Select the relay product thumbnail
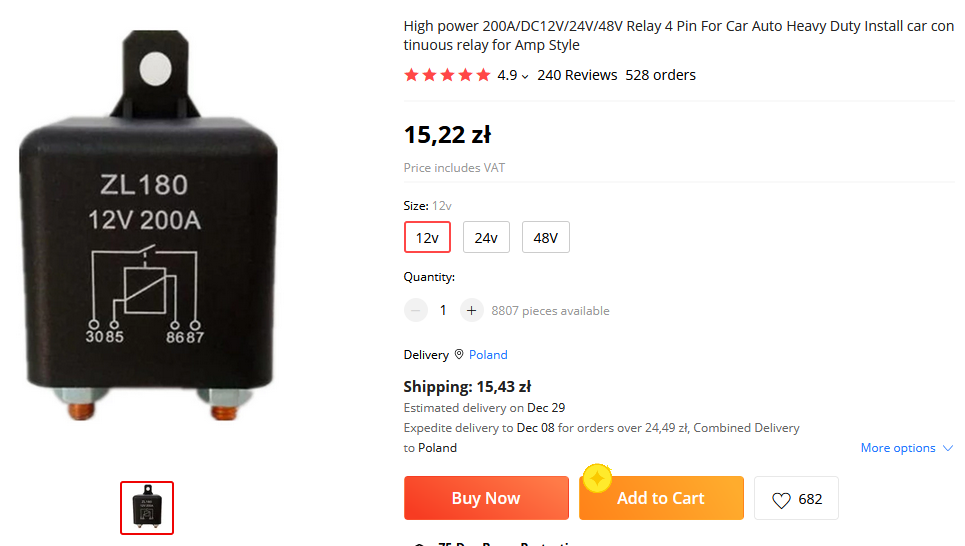Viewport: 965px width, 546px height. pyautogui.click(x=147, y=508)
